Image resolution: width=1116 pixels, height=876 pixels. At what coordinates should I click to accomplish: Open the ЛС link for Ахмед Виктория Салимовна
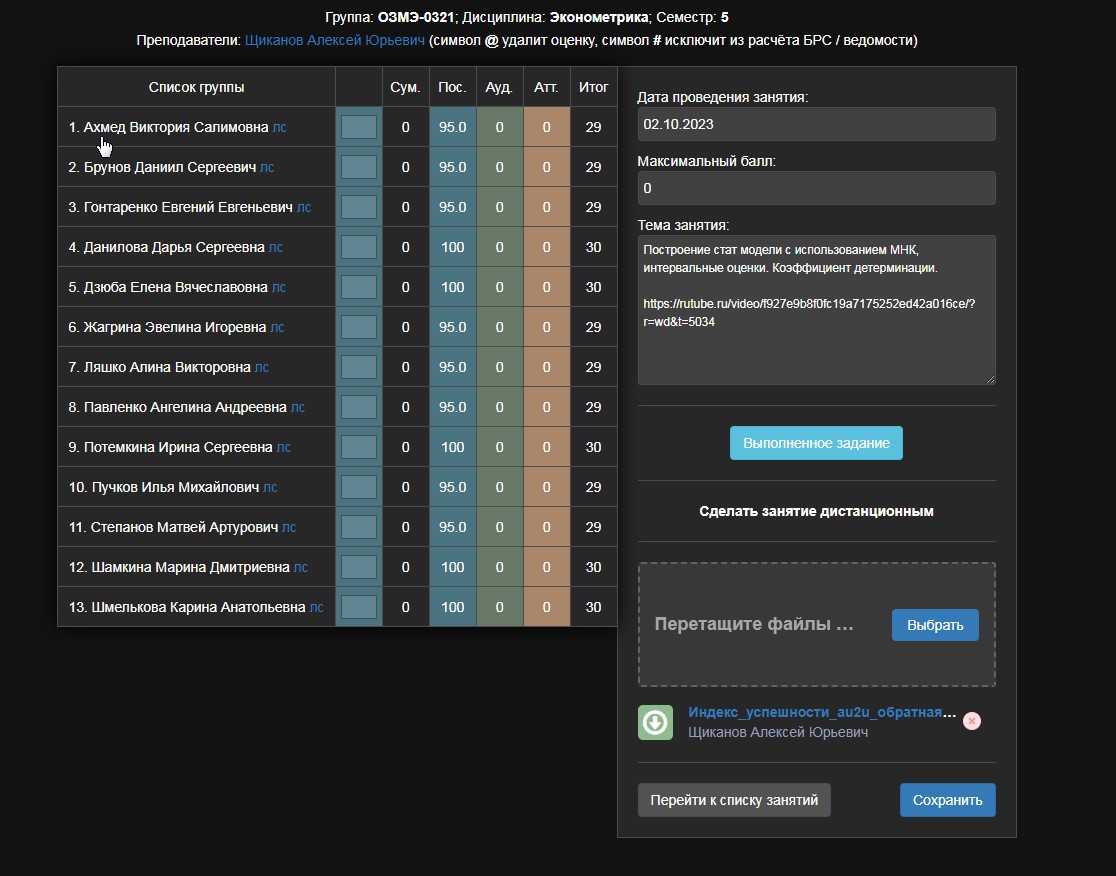tap(279, 127)
